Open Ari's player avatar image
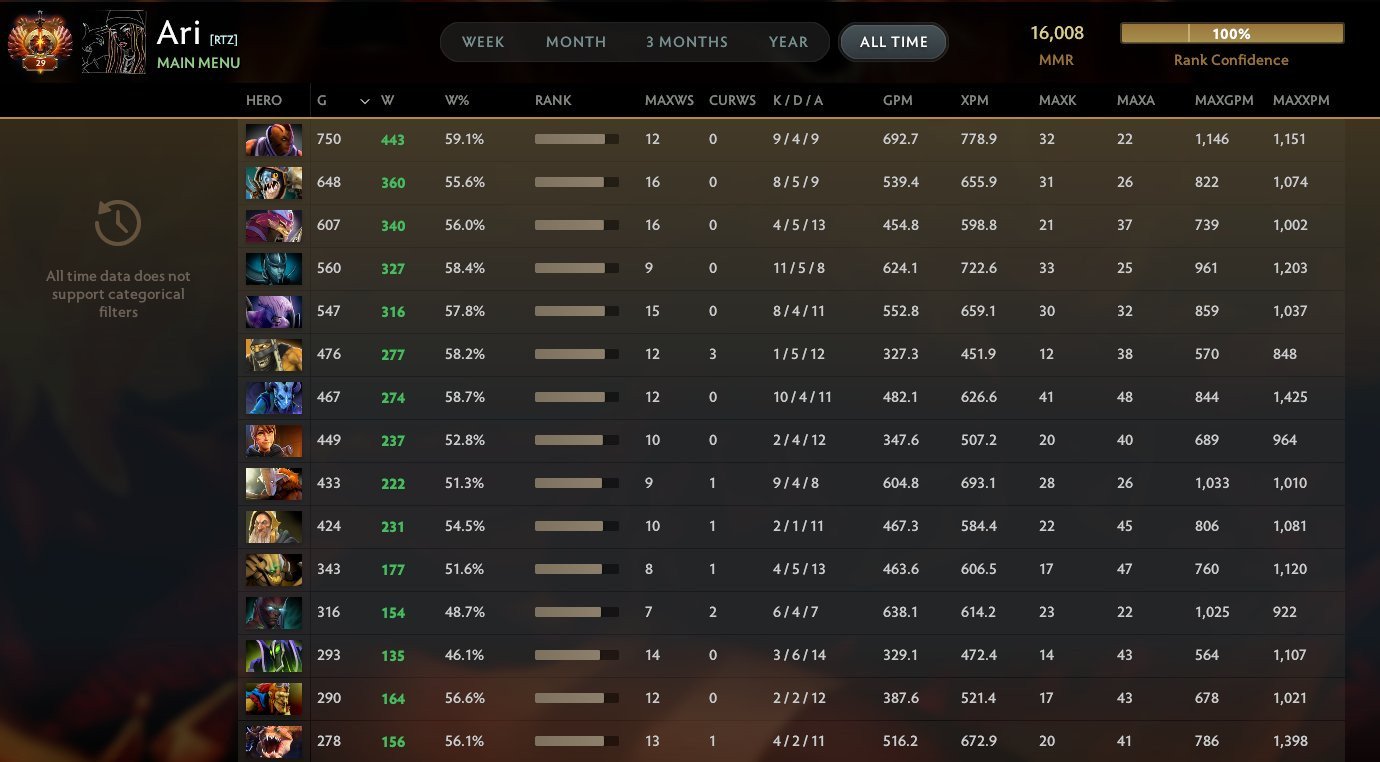The image size is (1380, 762). coord(113,42)
